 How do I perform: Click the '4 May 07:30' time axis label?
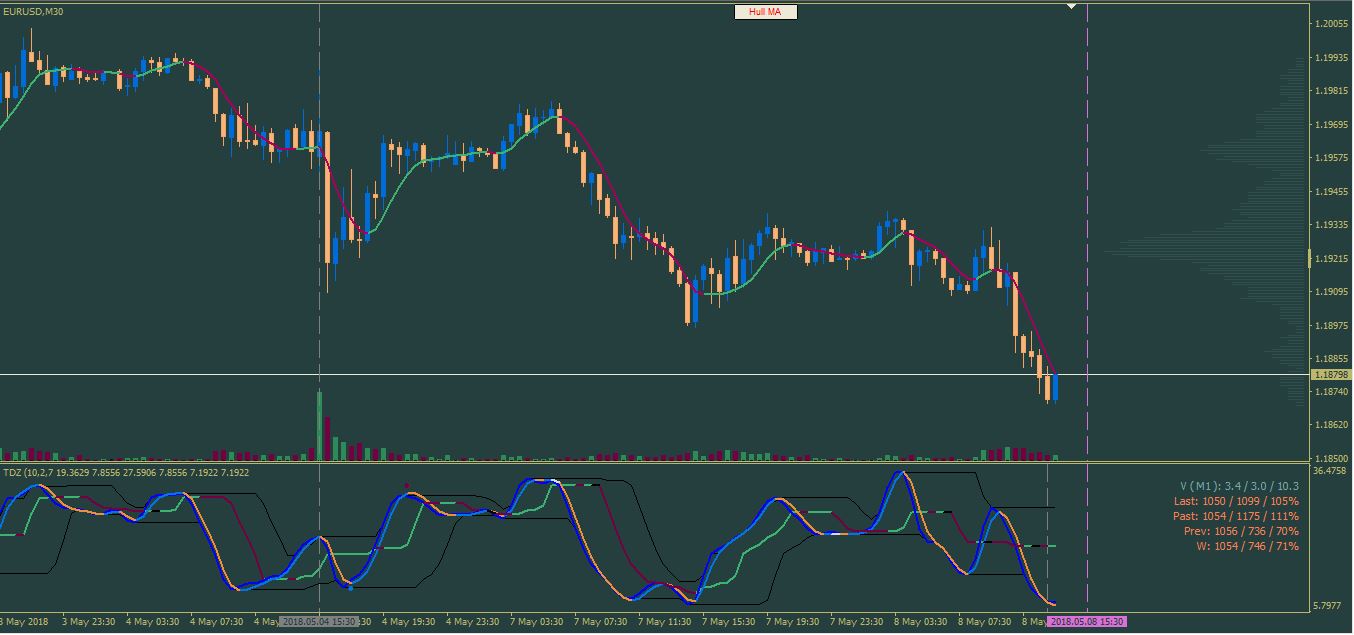click(216, 622)
